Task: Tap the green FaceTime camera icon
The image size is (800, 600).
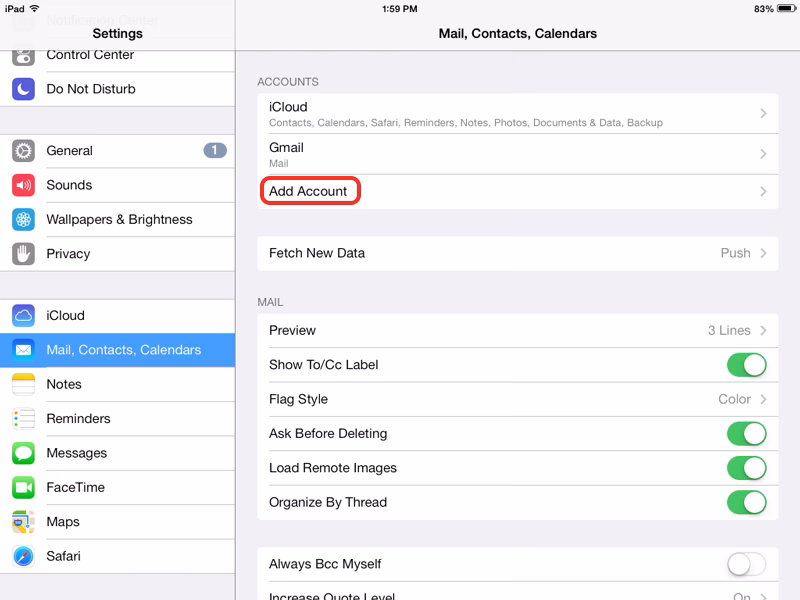Action: [24, 488]
